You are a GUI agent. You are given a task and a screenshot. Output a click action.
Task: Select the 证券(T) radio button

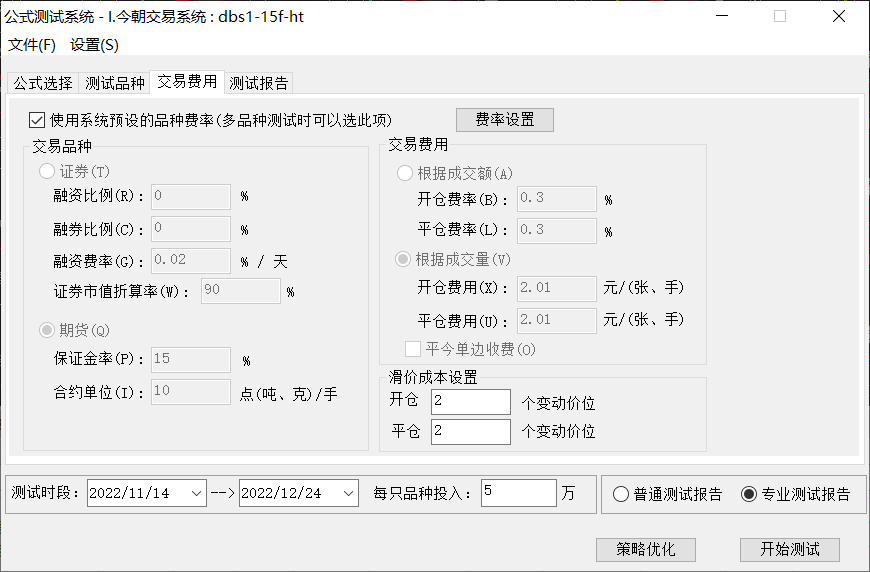pos(47,171)
